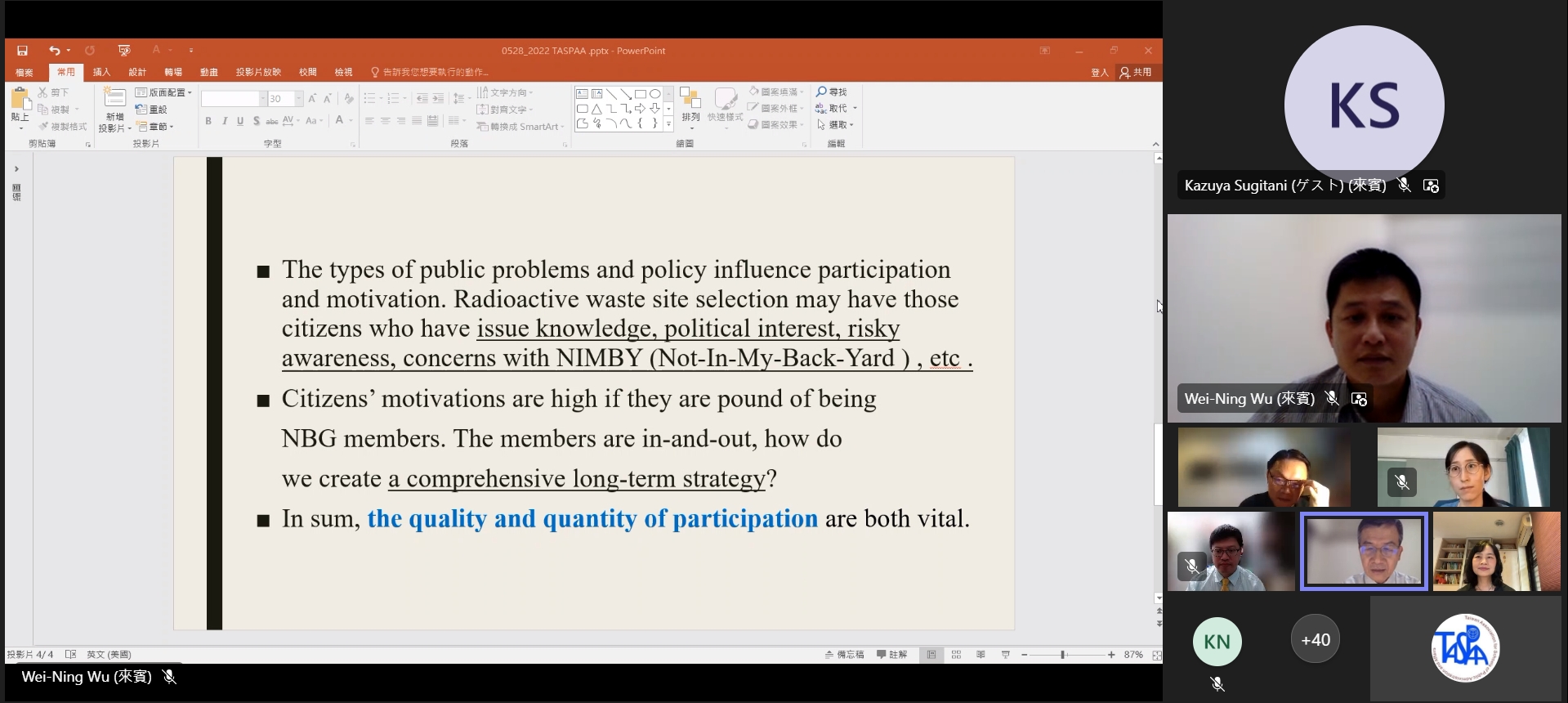Click the +40 more participants button
This screenshot has height=703, width=1568.
(1315, 639)
